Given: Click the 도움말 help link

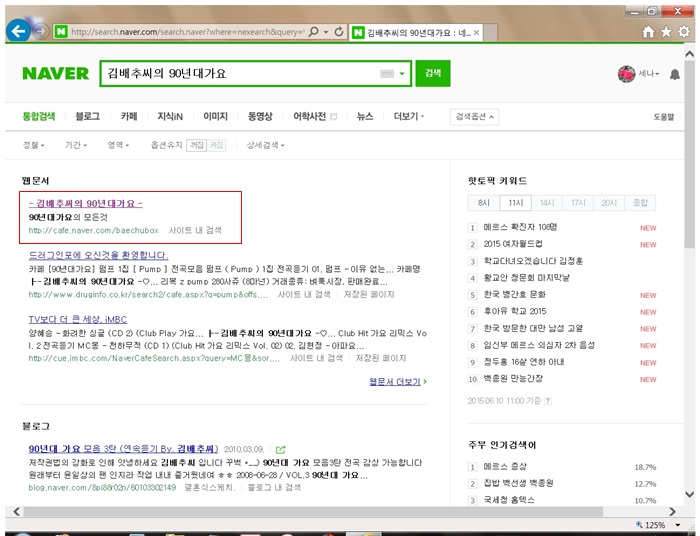Looking at the screenshot, I should [x=664, y=117].
